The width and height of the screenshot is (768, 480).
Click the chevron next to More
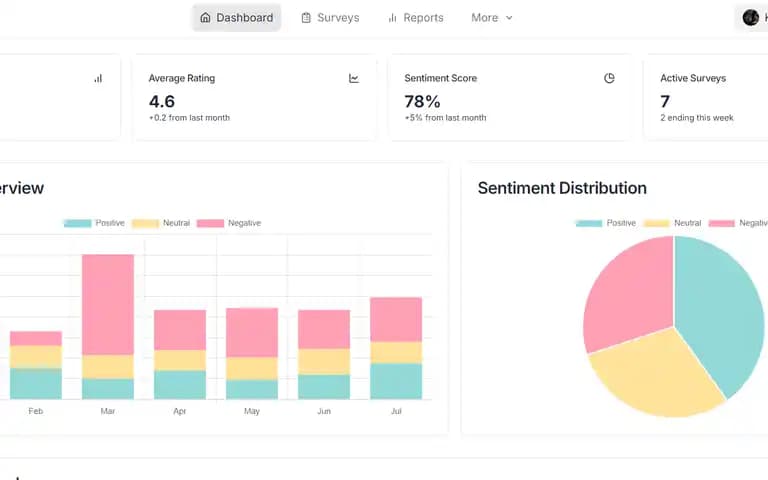click(x=509, y=18)
